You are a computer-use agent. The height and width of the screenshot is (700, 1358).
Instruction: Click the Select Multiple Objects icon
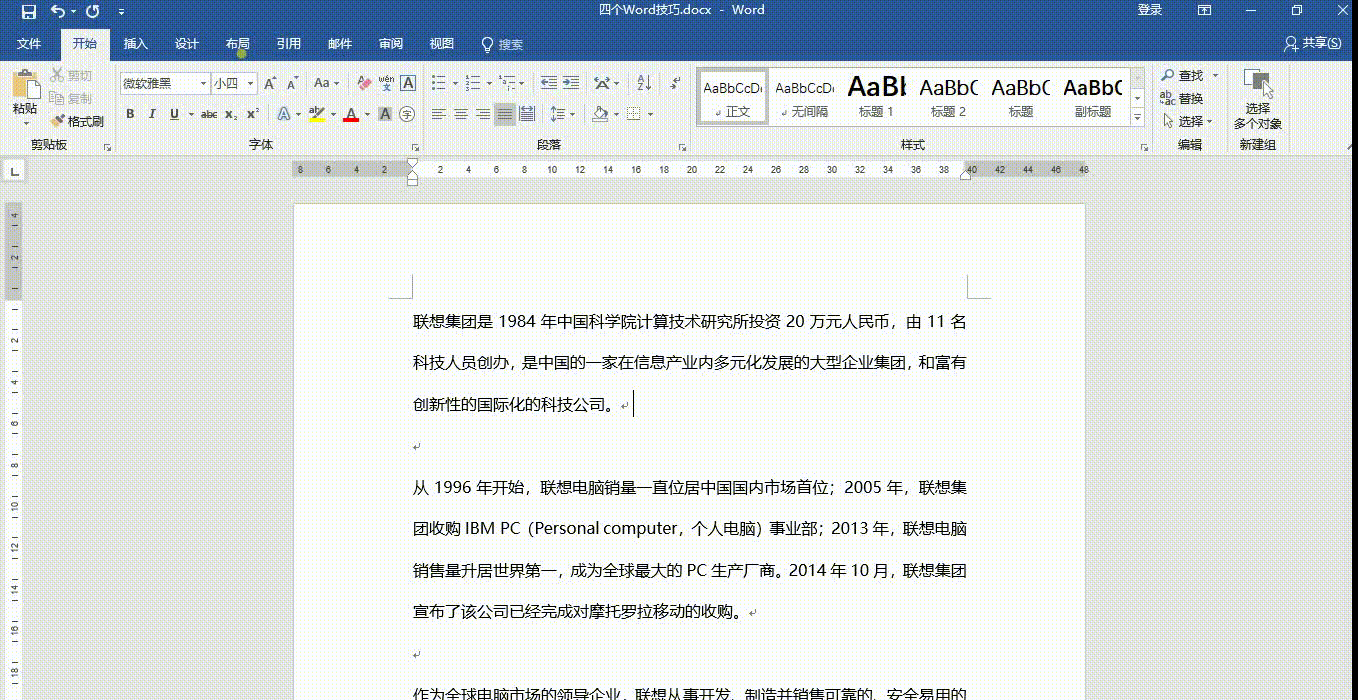point(1256,100)
